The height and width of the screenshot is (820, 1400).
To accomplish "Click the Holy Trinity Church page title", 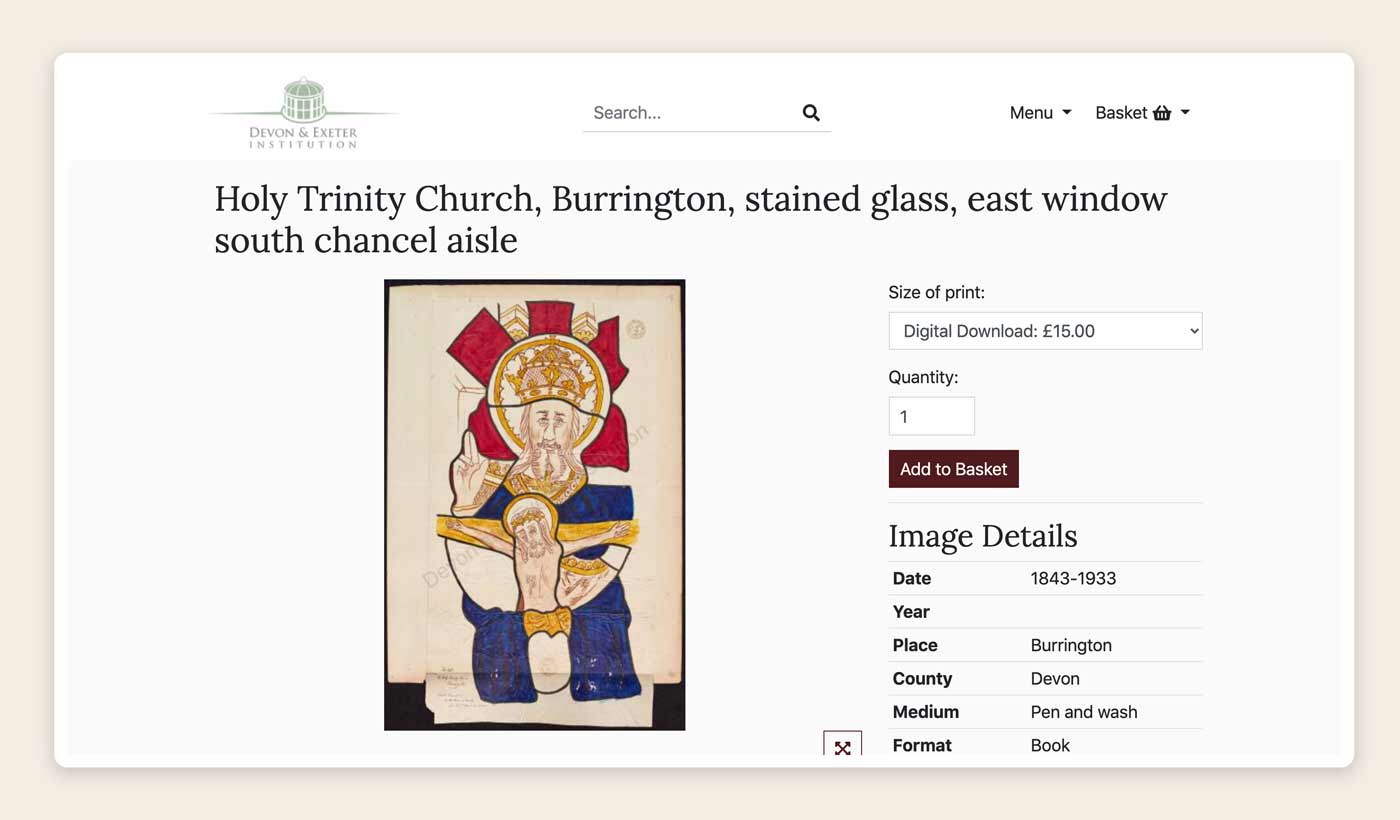I will (690, 219).
